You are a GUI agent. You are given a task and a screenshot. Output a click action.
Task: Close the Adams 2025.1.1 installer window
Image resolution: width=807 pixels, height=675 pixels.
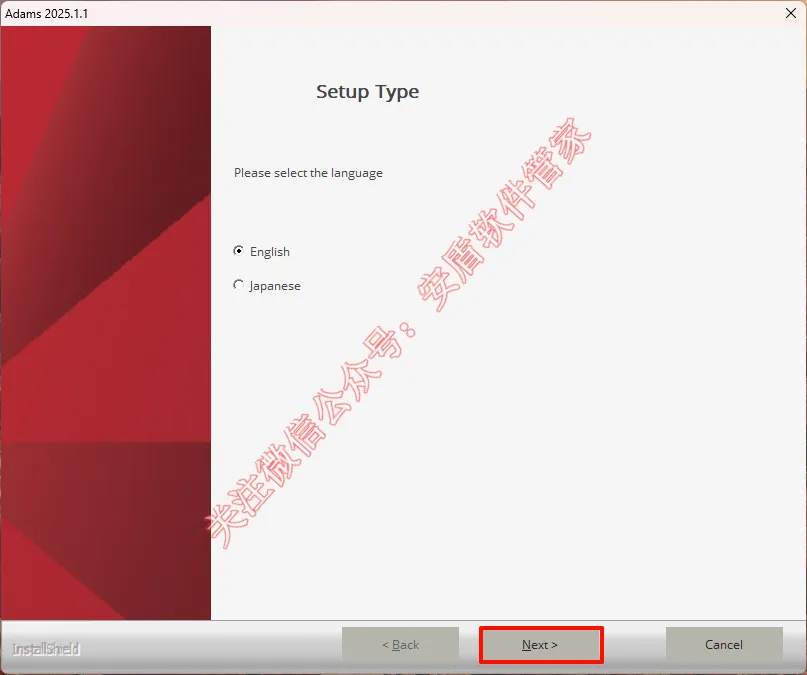[x=791, y=13]
